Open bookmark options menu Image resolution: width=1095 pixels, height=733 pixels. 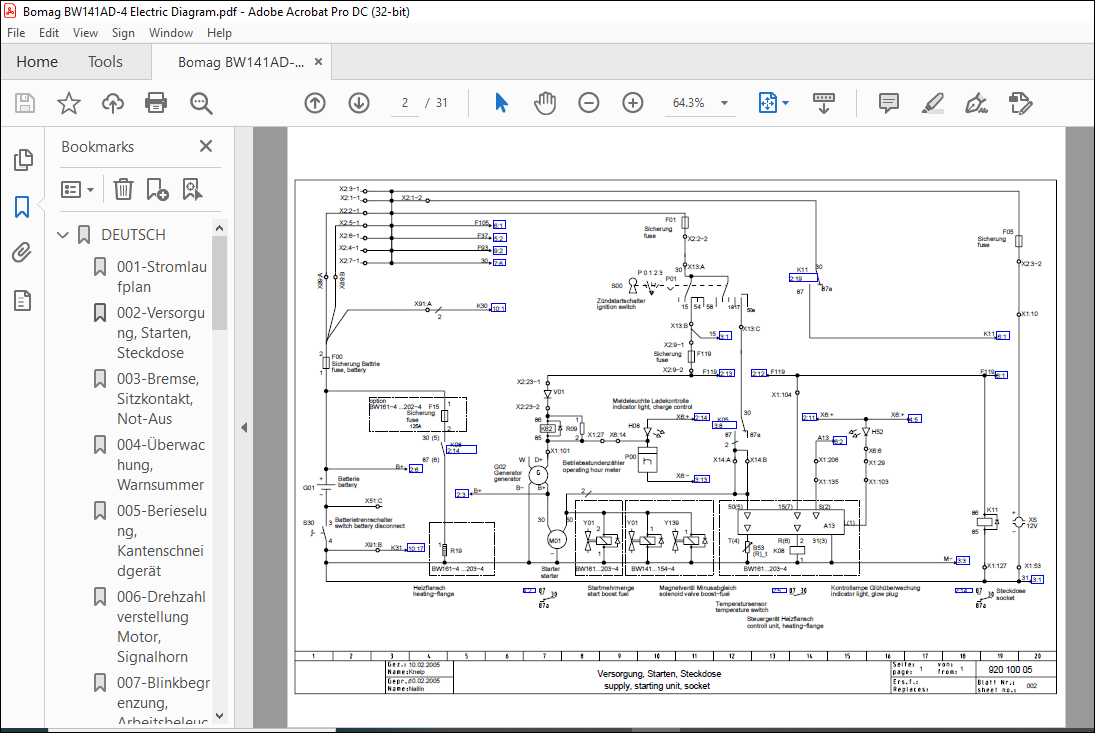point(78,189)
